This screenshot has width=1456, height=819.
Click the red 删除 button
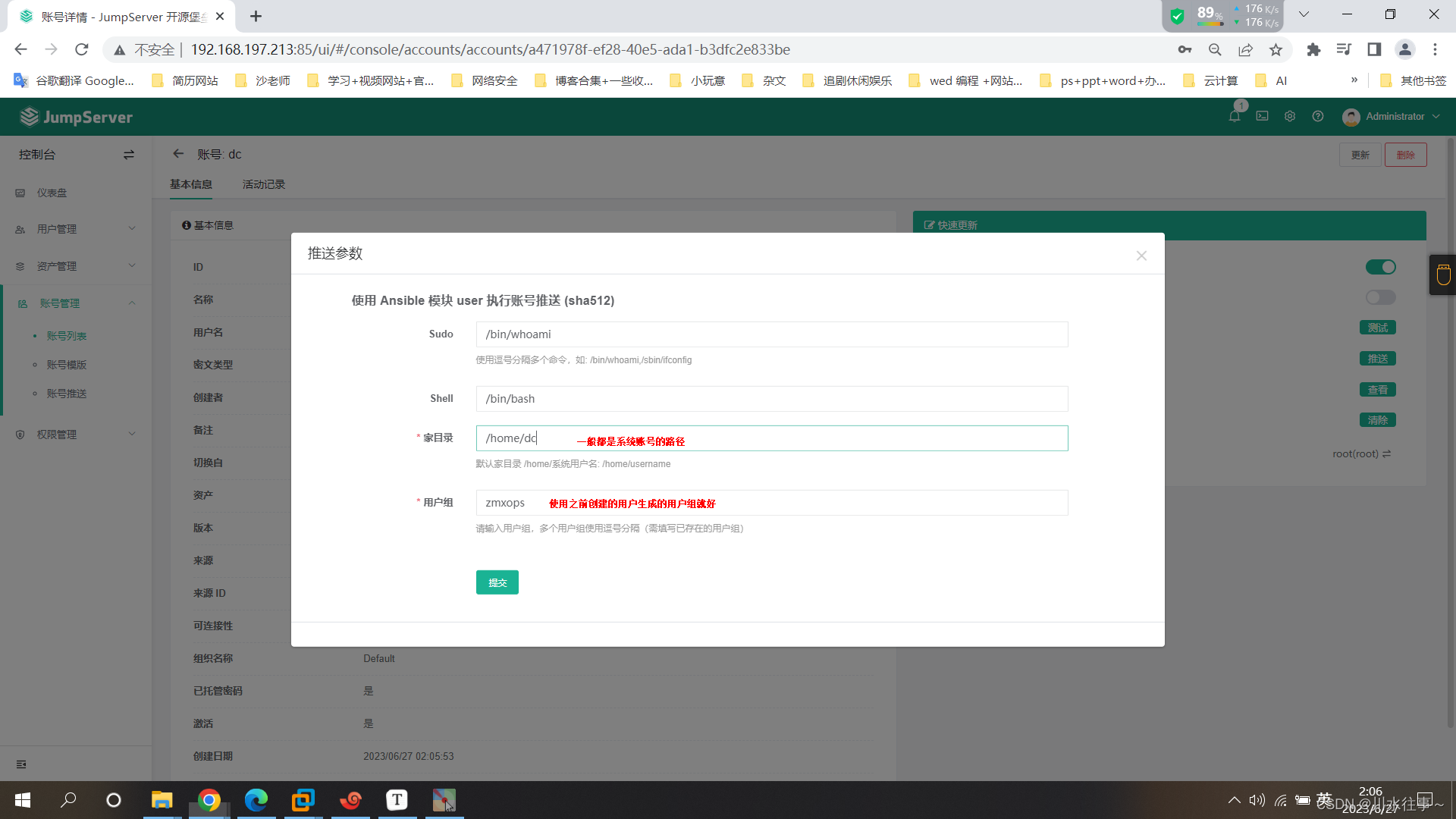click(1405, 155)
